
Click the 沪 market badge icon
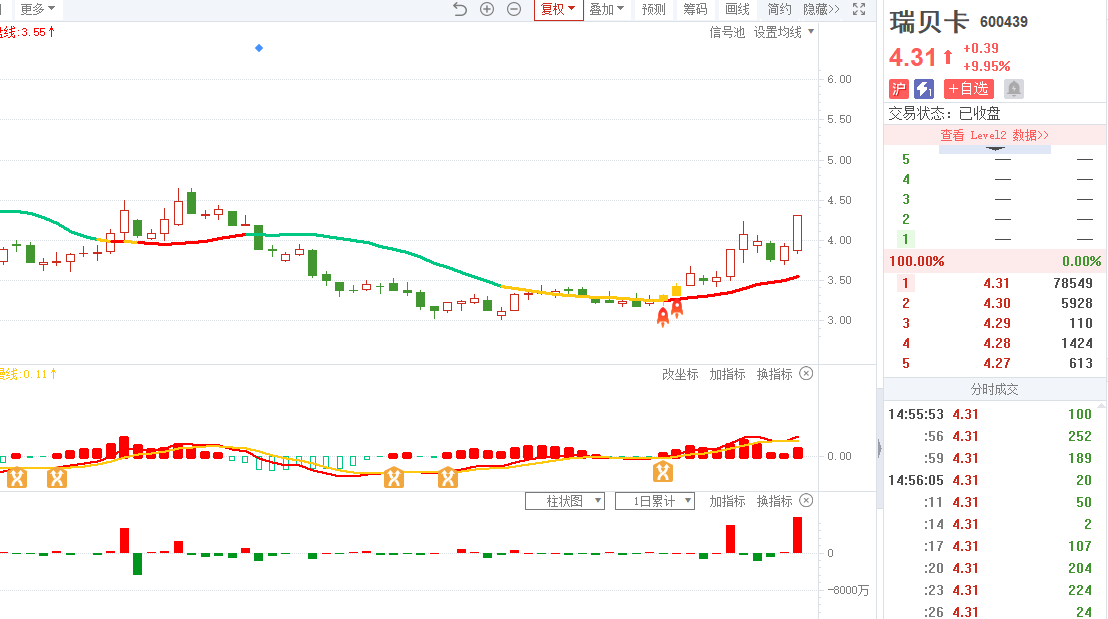point(898,89)
